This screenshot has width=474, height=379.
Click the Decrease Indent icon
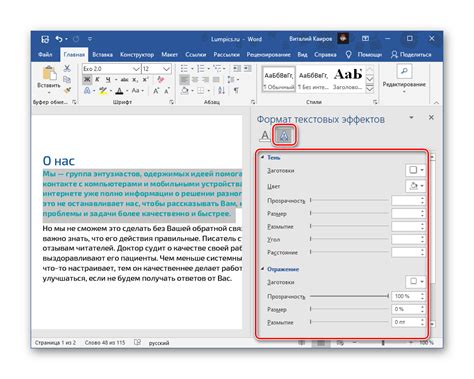(x=237, y=68)
